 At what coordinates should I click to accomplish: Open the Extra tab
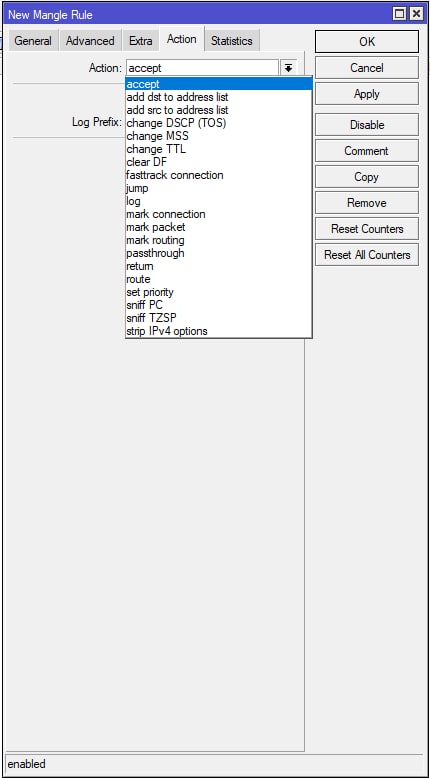click(141, 41)
